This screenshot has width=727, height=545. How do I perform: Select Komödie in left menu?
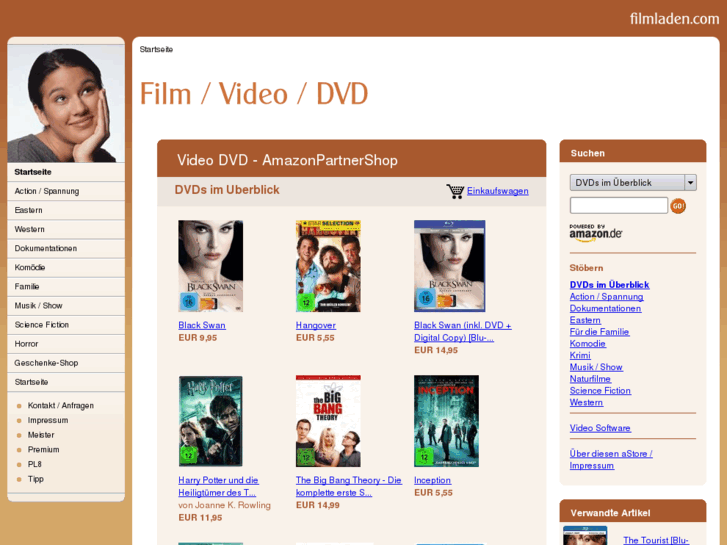66,268
